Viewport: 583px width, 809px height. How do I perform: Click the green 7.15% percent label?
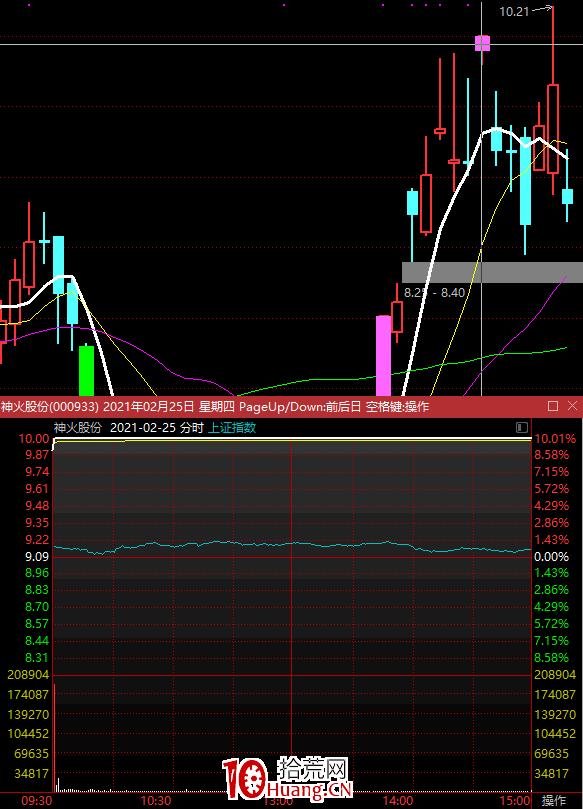coord(552,641)
